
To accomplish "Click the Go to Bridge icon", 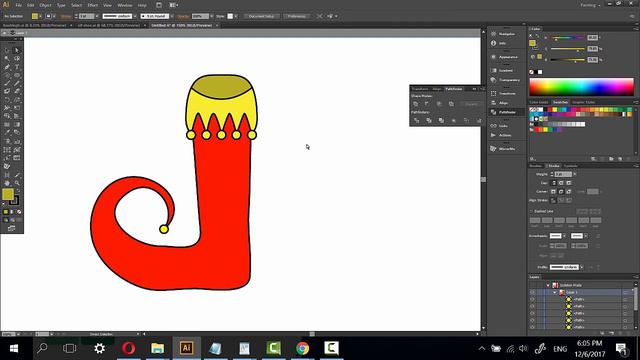I will coord(159,5).
